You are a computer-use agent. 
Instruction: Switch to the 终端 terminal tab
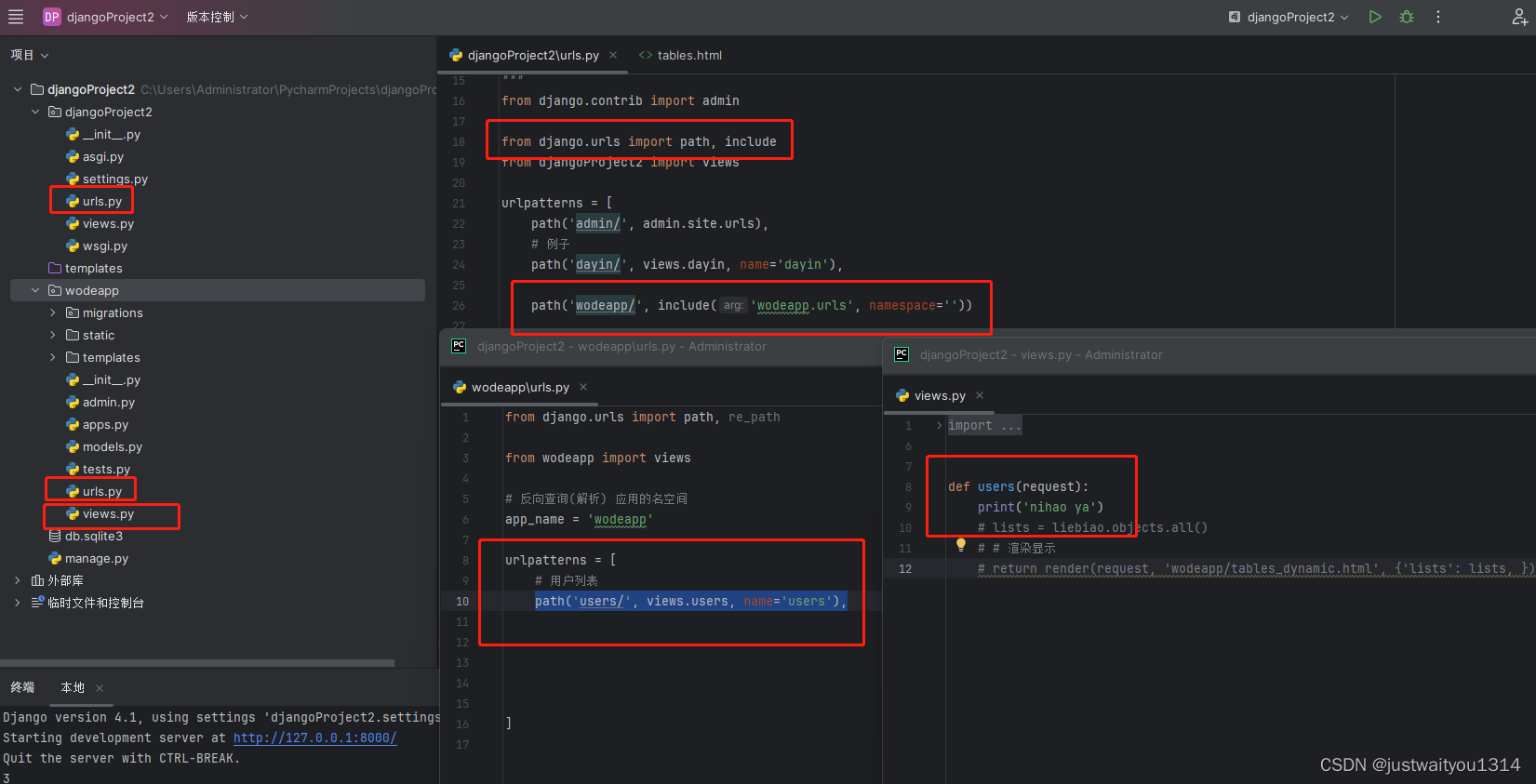[x=22, y=687]
